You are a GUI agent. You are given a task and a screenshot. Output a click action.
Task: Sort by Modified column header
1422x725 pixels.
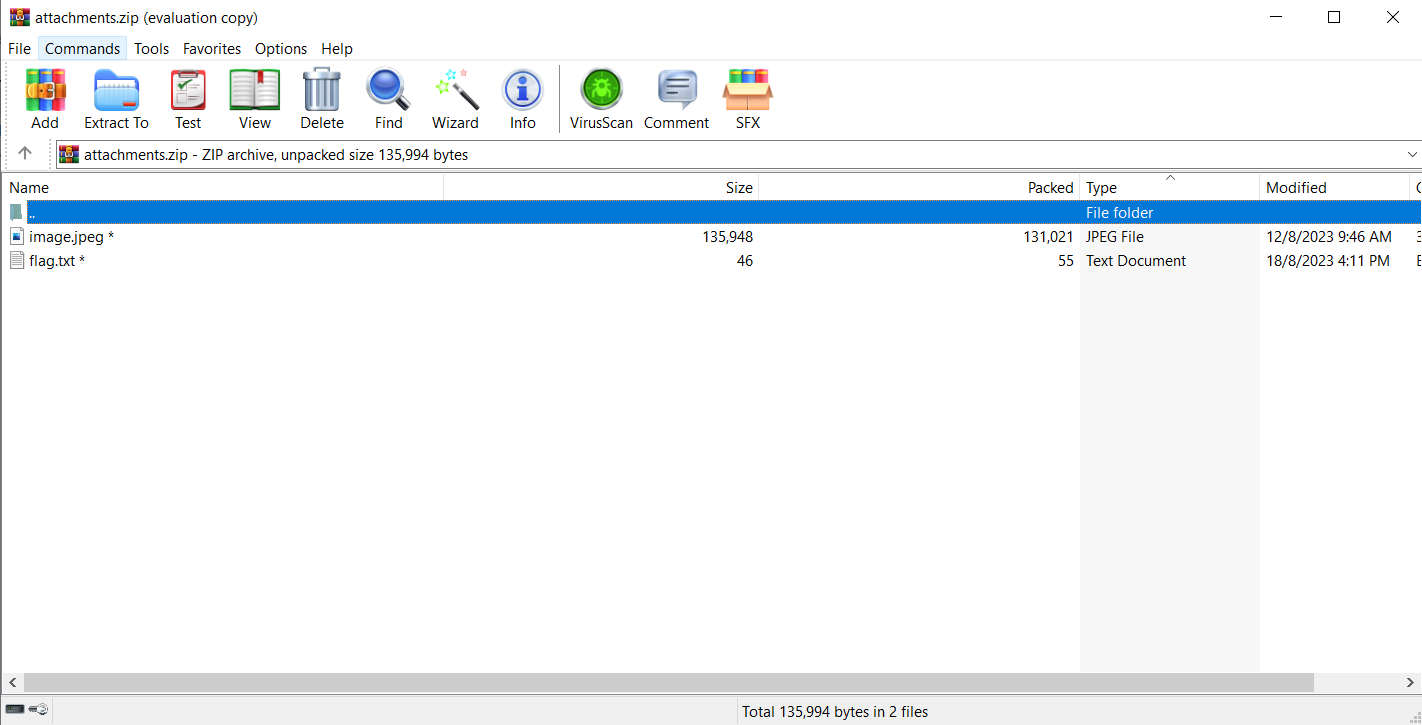tap(1296, 187)
